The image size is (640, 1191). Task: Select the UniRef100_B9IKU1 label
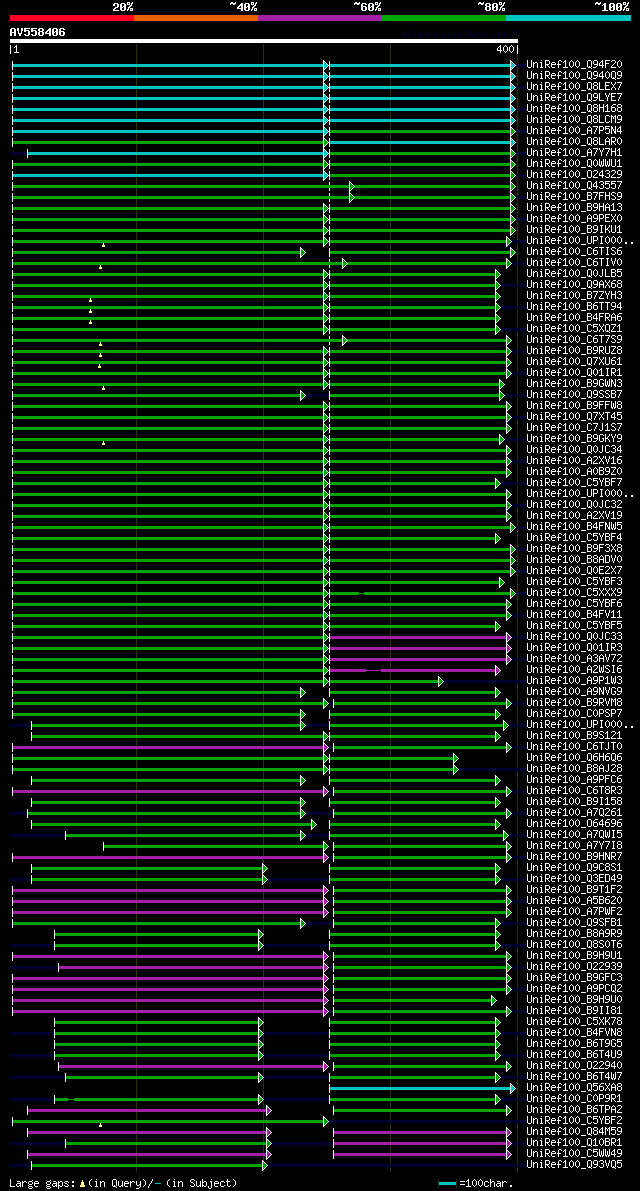point(574,230)
